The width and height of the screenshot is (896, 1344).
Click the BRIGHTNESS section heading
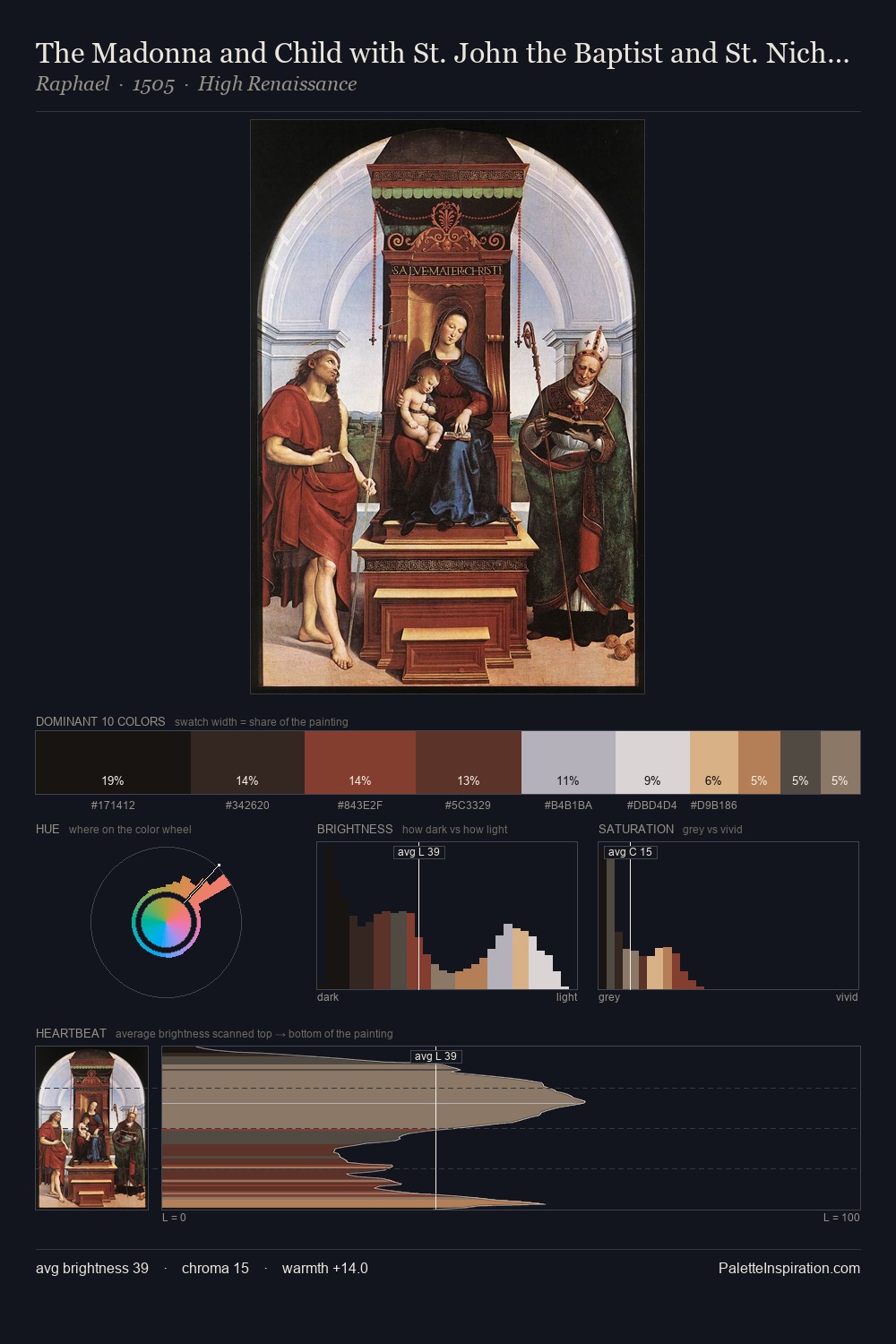pyautogui.click(x=355, y=829)
